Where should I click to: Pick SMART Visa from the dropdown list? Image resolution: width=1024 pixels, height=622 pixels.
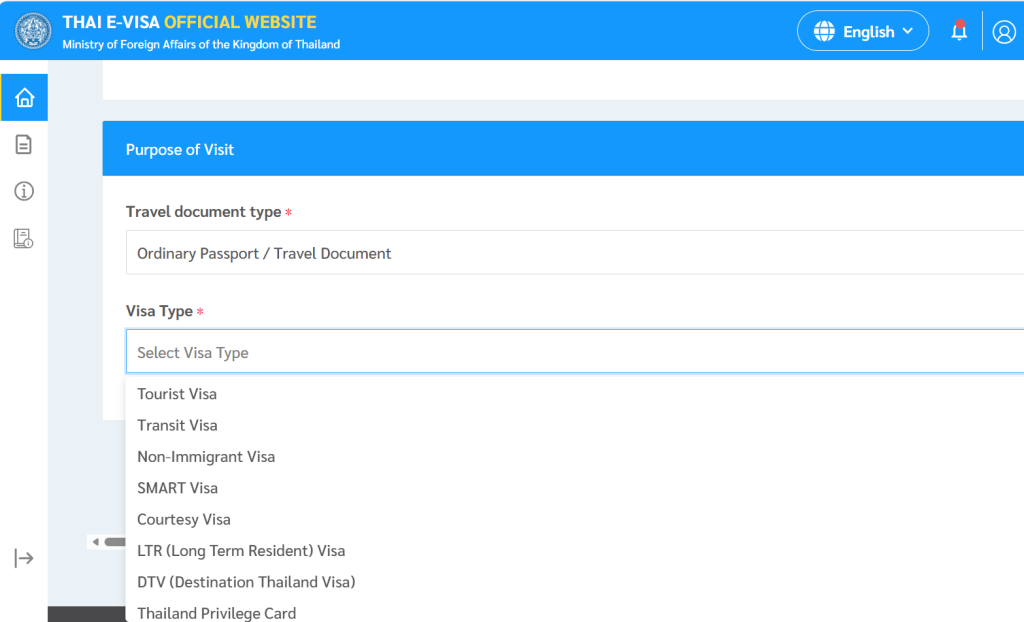177,488
